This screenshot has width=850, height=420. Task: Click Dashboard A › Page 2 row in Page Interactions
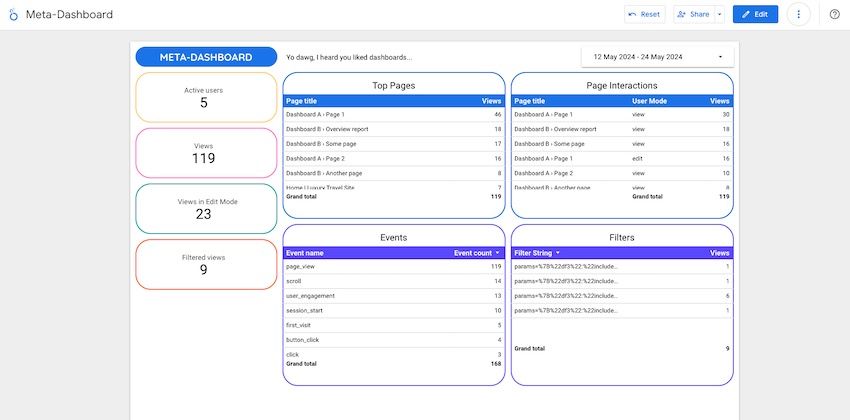point(622,173)
